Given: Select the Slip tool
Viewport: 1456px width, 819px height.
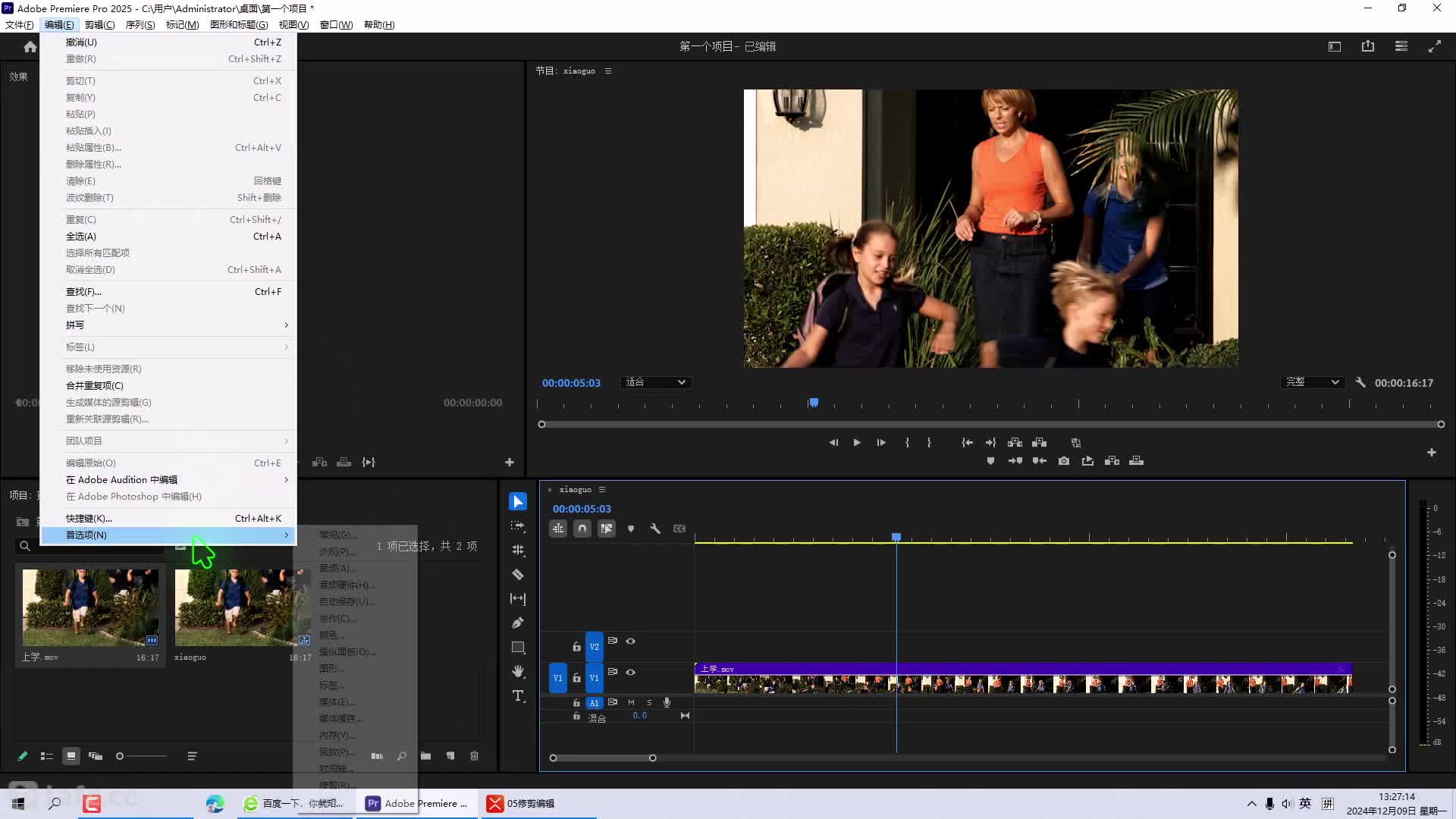Looking at the screenshot, I should coord(518,598).
